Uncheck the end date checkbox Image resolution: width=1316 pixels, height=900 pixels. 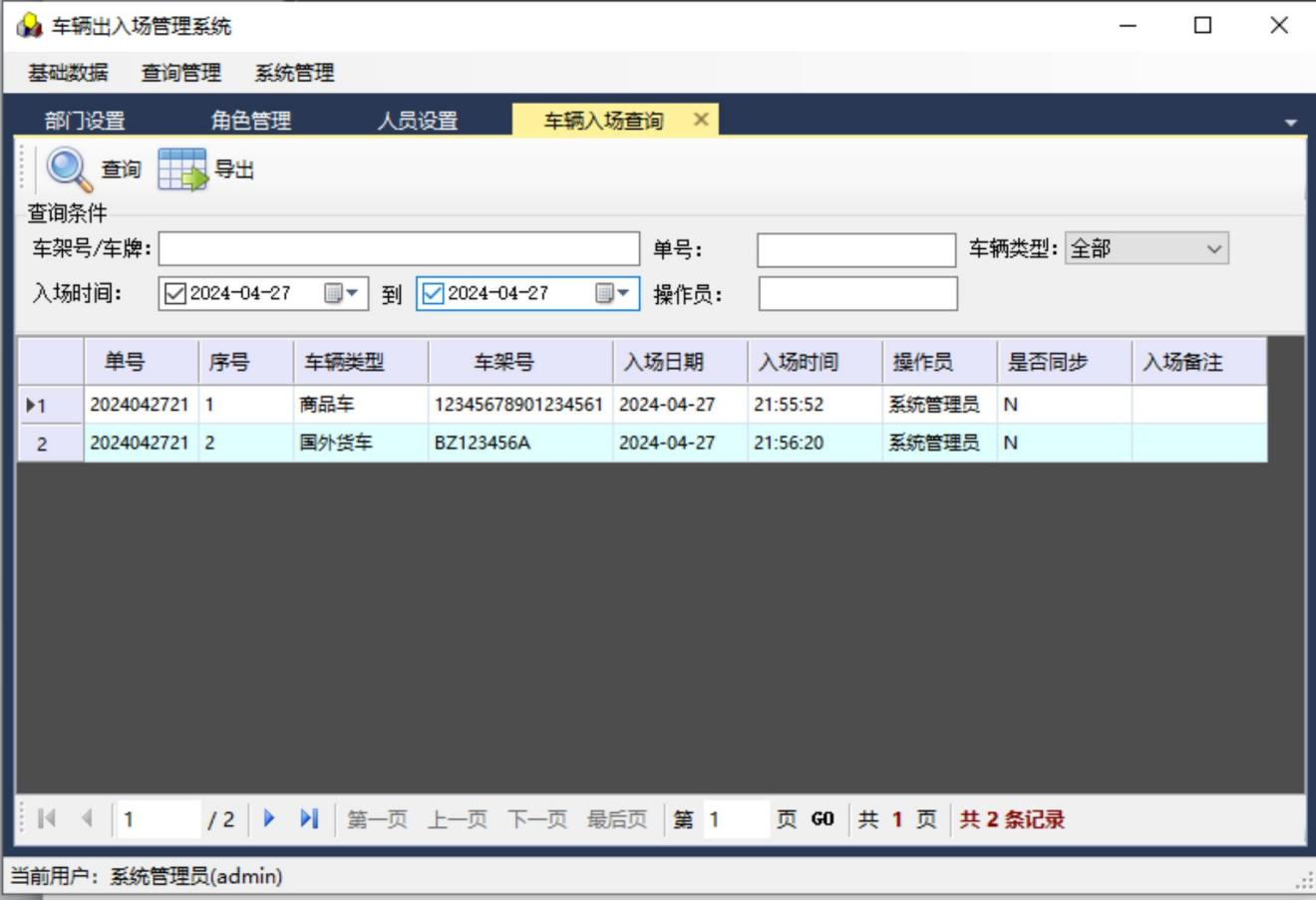coord(433,293)
